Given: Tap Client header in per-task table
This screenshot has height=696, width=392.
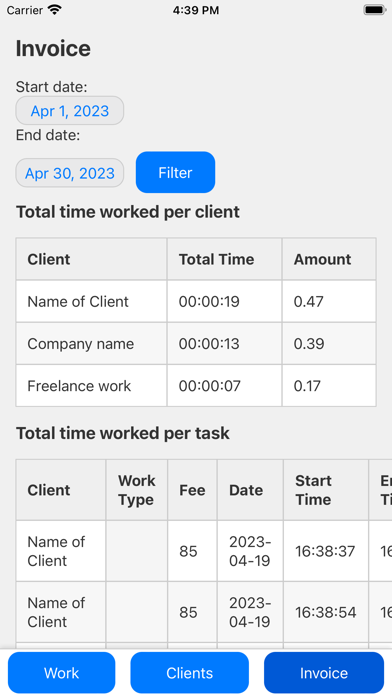Looking at the screenshot, I should (x=49, y=490).
